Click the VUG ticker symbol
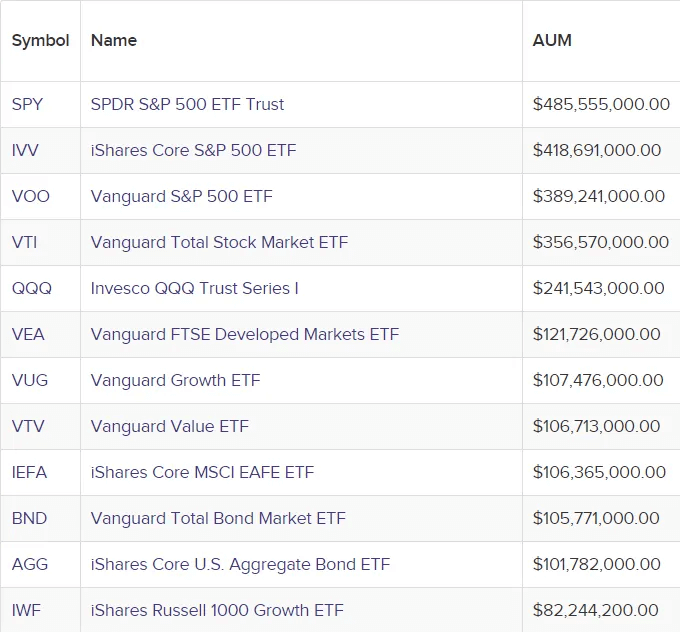The image size is (680, 632). [30, 380]
